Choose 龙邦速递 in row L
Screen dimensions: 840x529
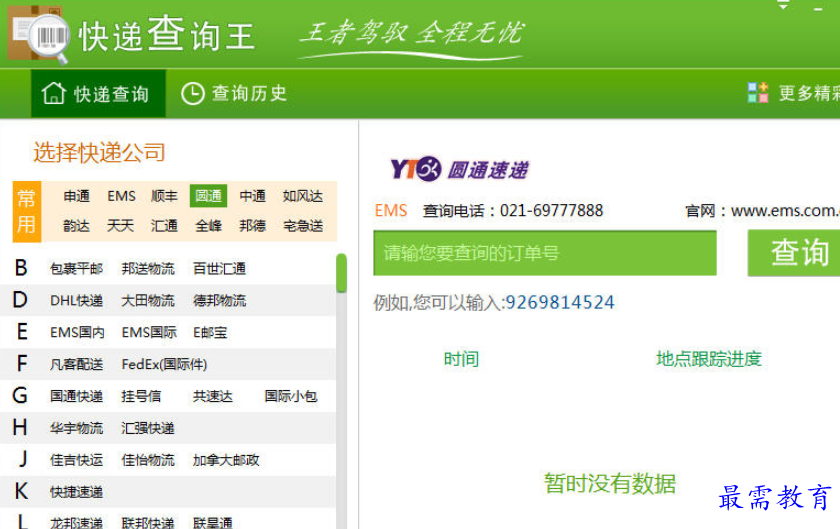point(77,523)
